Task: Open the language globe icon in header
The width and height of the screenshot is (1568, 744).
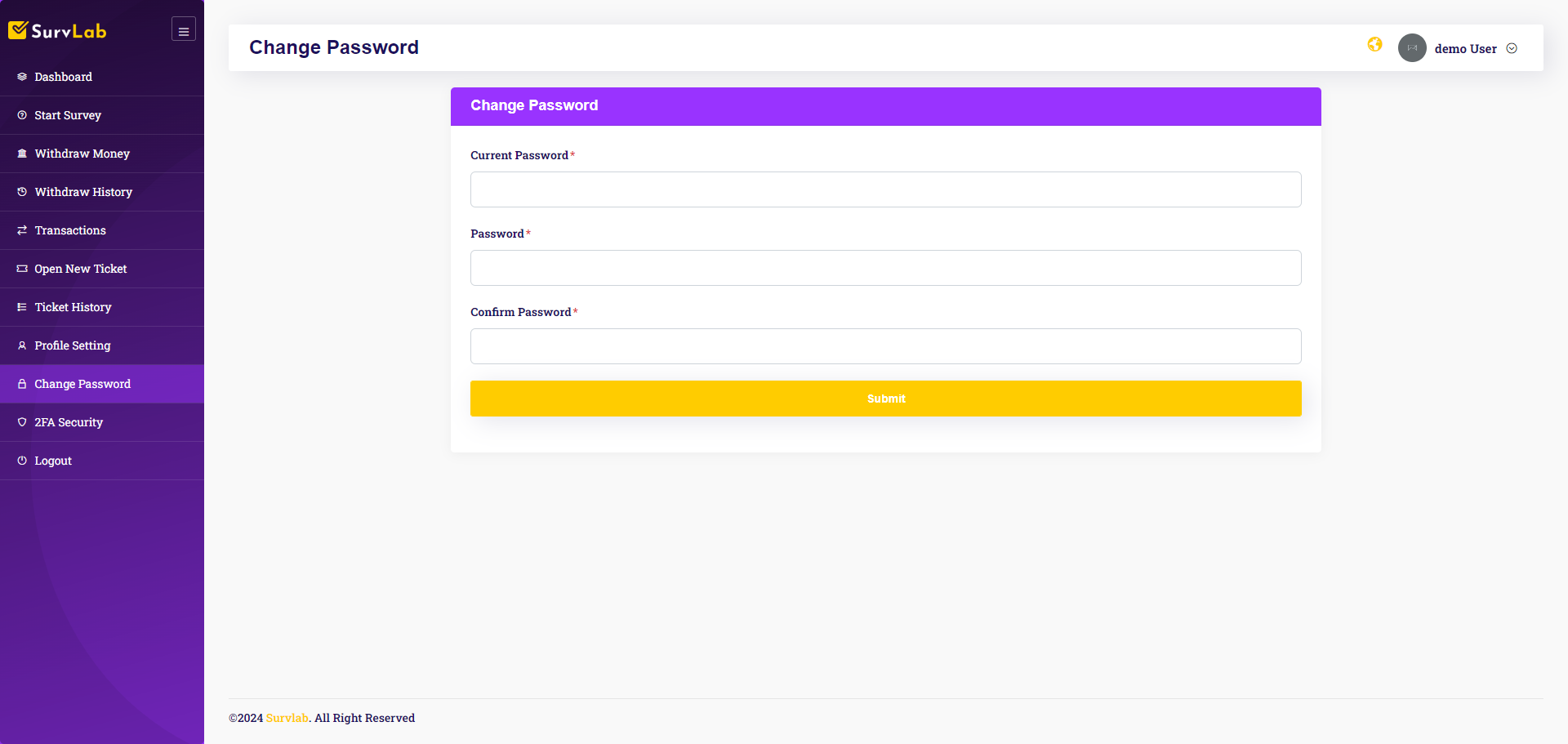Action: [x=1374, y=45]
